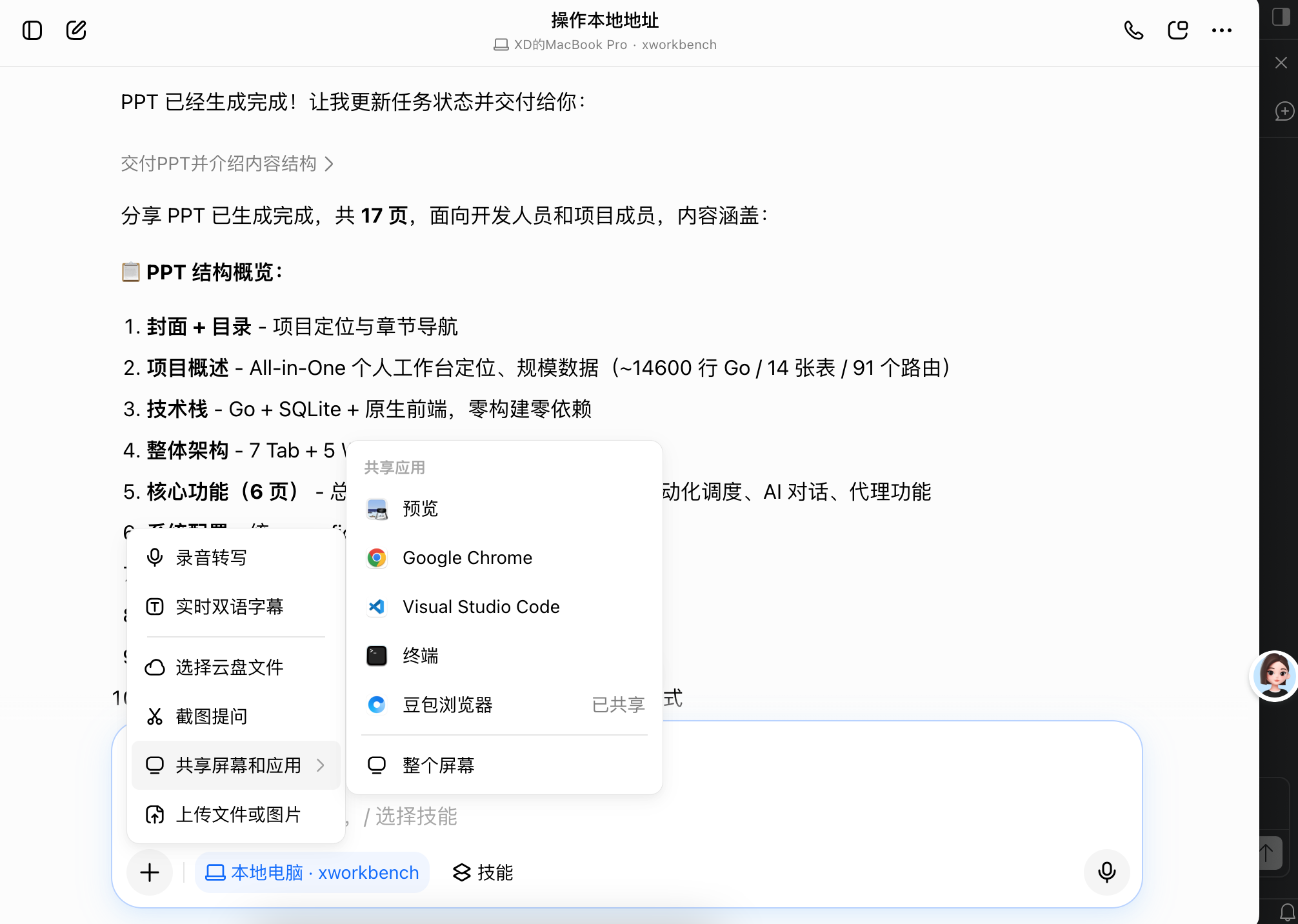Screen dimensions: 1298x924
Task: Click the VS Code icon in share list
Action: pyautogui.click(x=377, y=607)
